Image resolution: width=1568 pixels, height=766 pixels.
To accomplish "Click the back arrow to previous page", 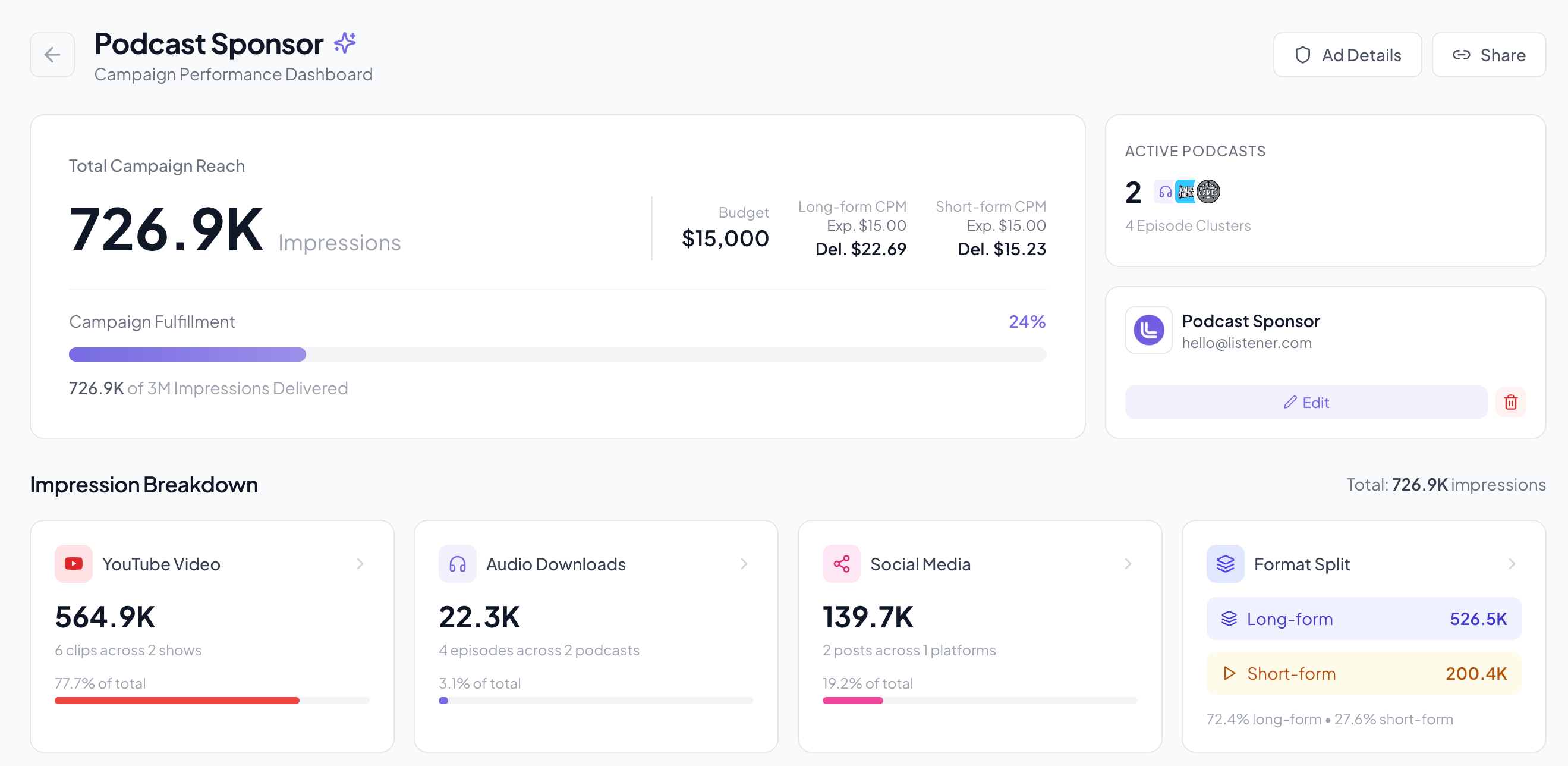I will pyautogui.click(x=52, y=55).
